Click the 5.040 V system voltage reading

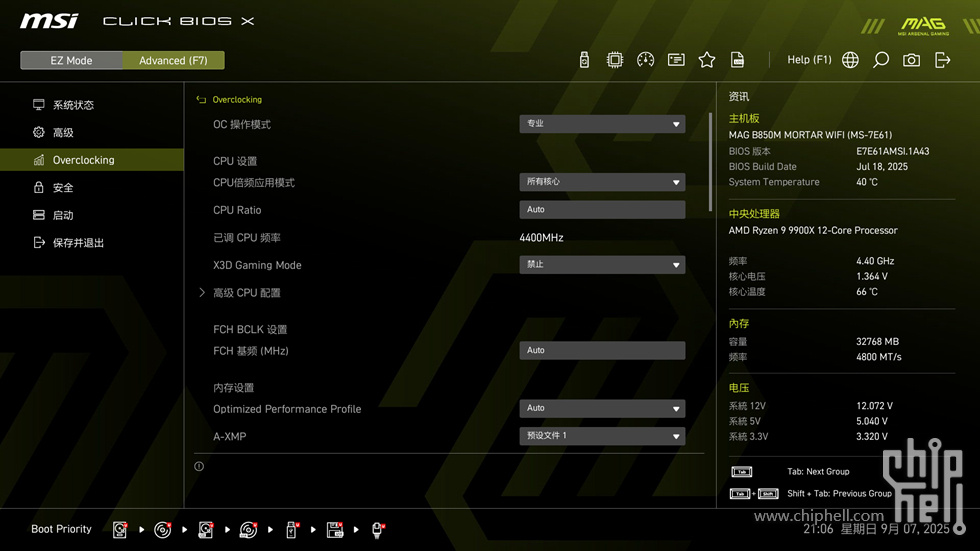click(872, 422)
